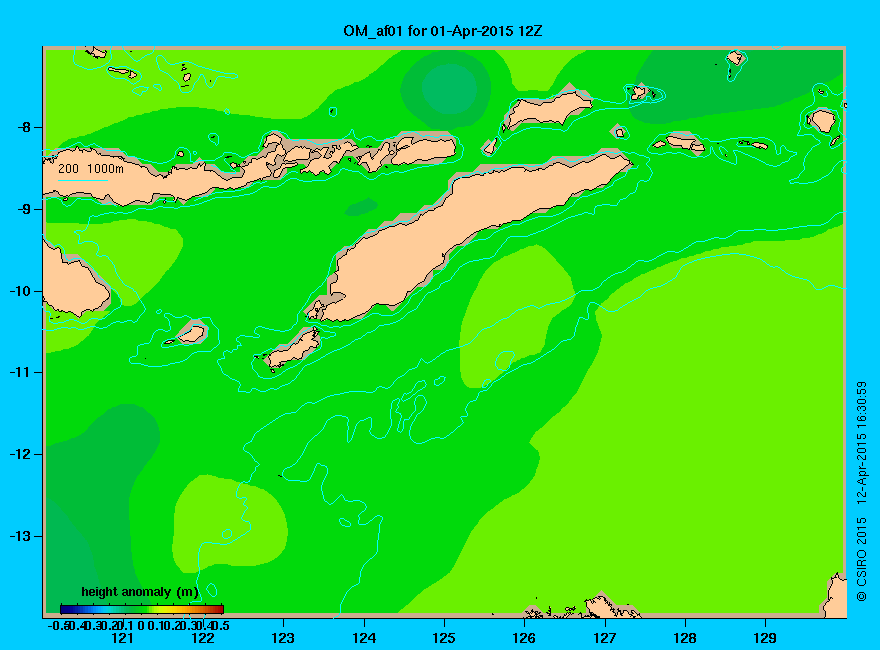Image resolution: width=880 pixels, height=650 pixels.
Task: Click the vertical "© CSIRO 2015" copyright and timestamp text
Action: [x=862, y=492]
